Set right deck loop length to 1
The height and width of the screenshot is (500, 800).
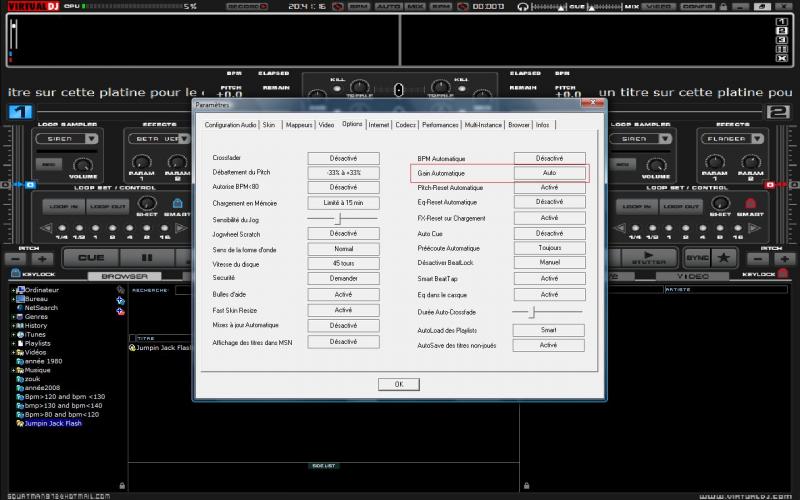click(669, 228)
